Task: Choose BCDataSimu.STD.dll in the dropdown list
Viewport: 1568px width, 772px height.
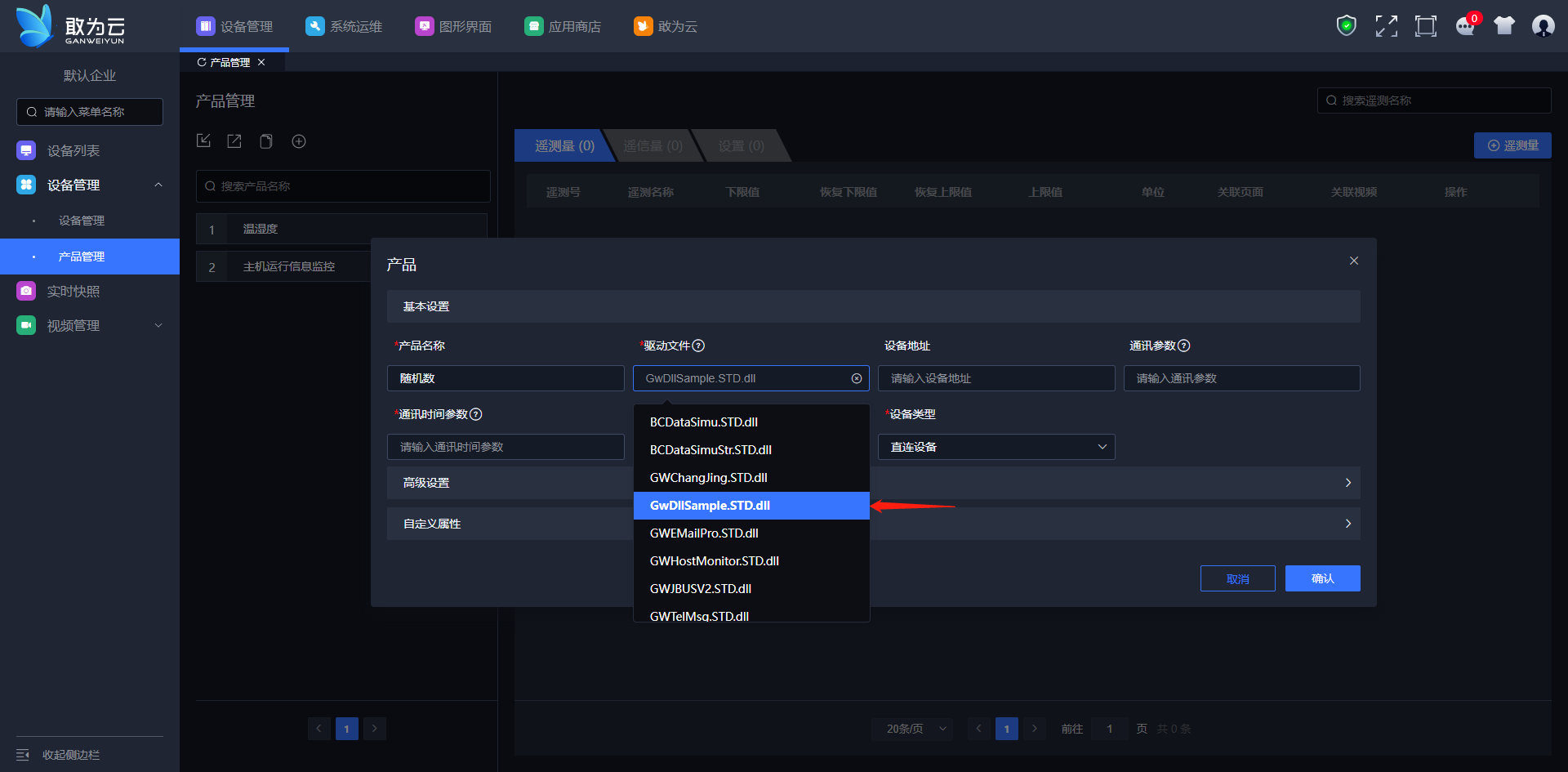Action: tap(703, 422)
